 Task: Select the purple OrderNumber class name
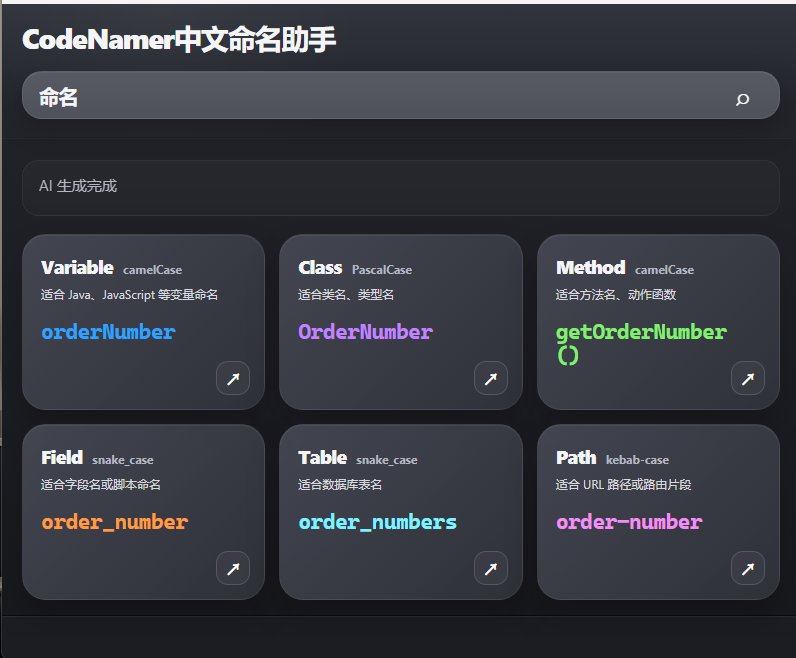pos(365,332)
